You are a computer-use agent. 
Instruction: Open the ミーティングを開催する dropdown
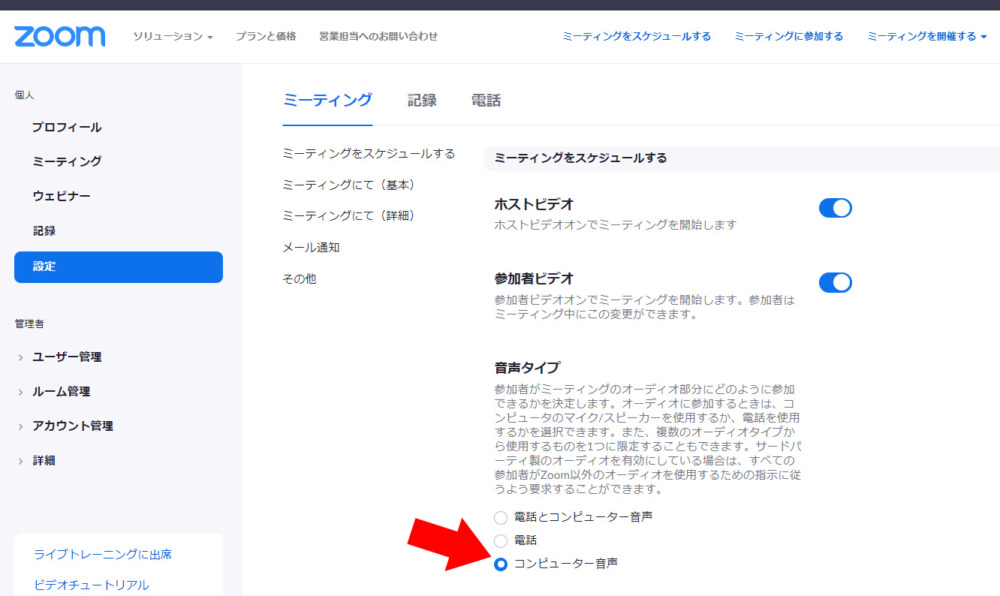pyautogui.click(x=926, y=36)
